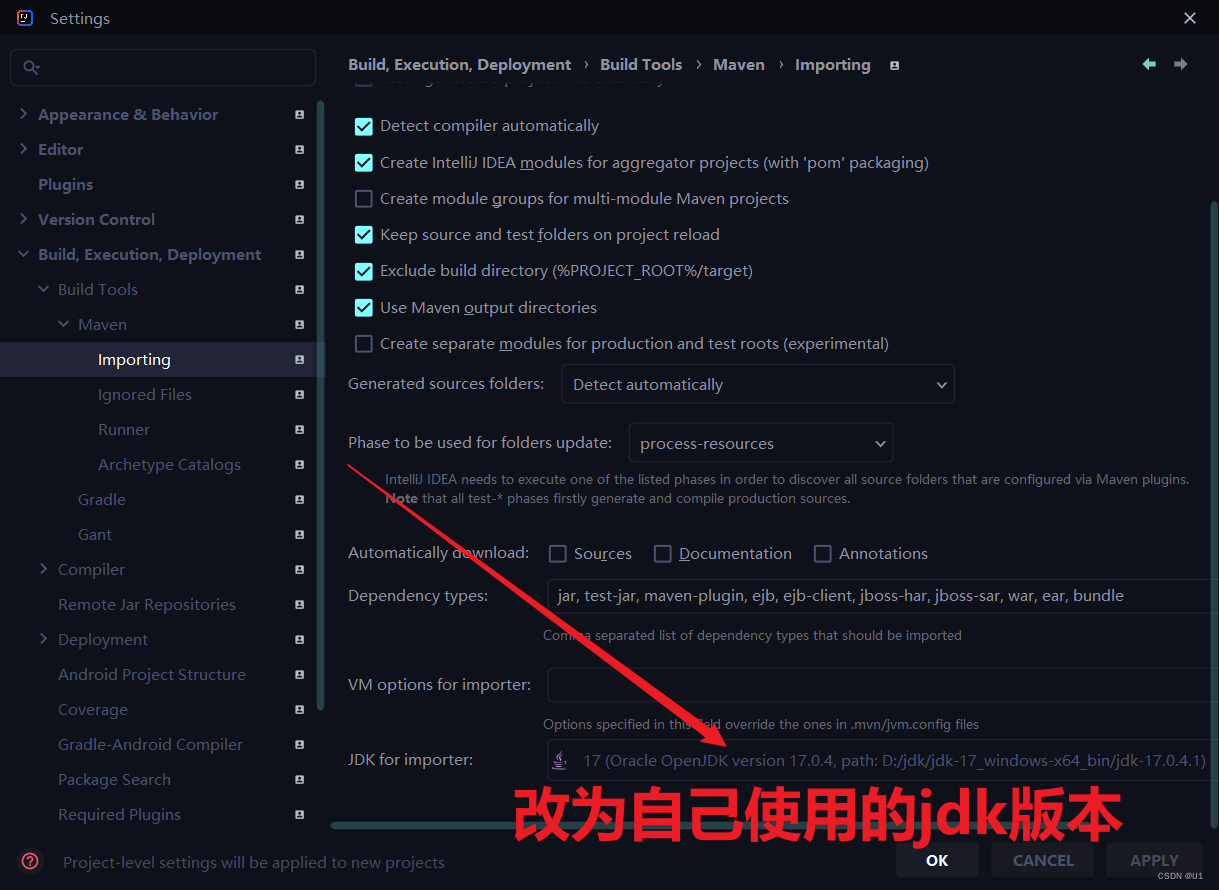
Task: Toggle Exclude build directory checkbox
Action: point(364,271)
